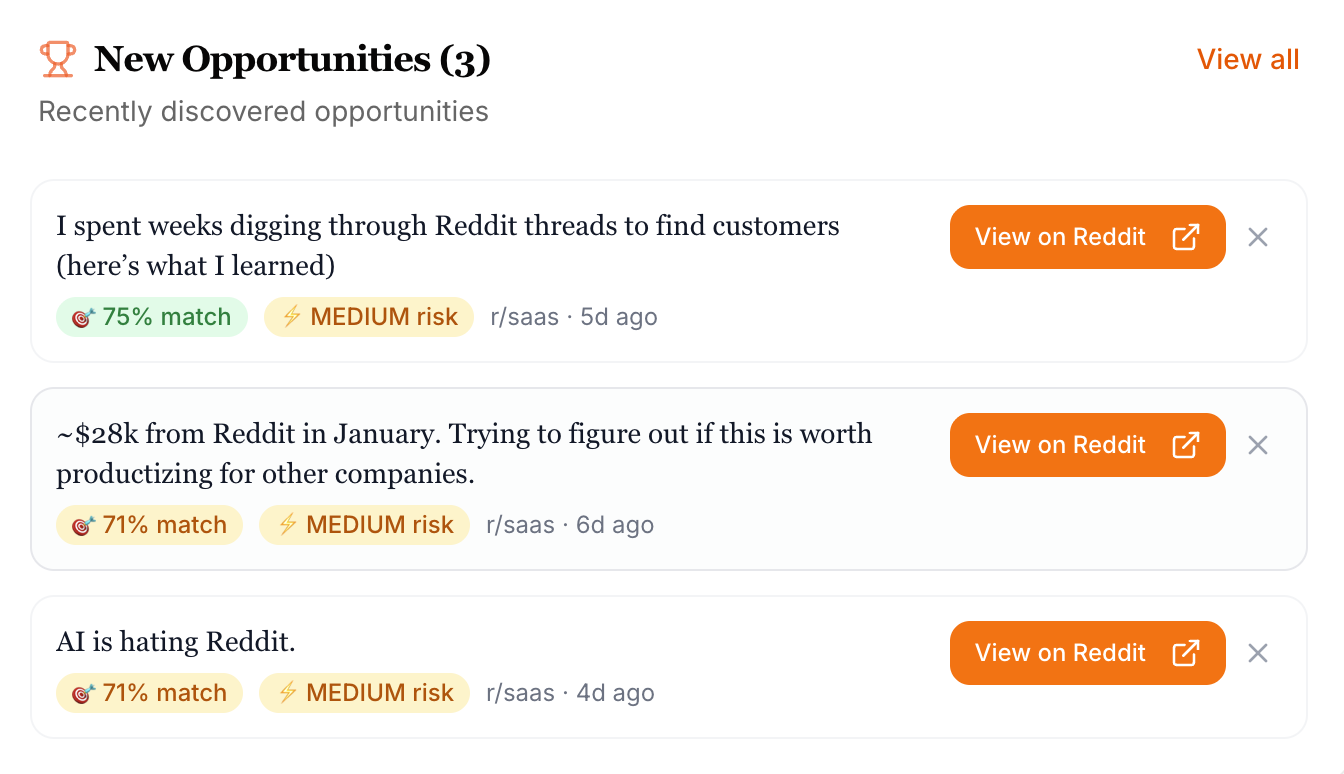Dismiss the AI is hating Reddit opportunity
Image resolution: width=1344 pixels, height=774 pixels.
pyautogui.click(x=1257, y=653)
